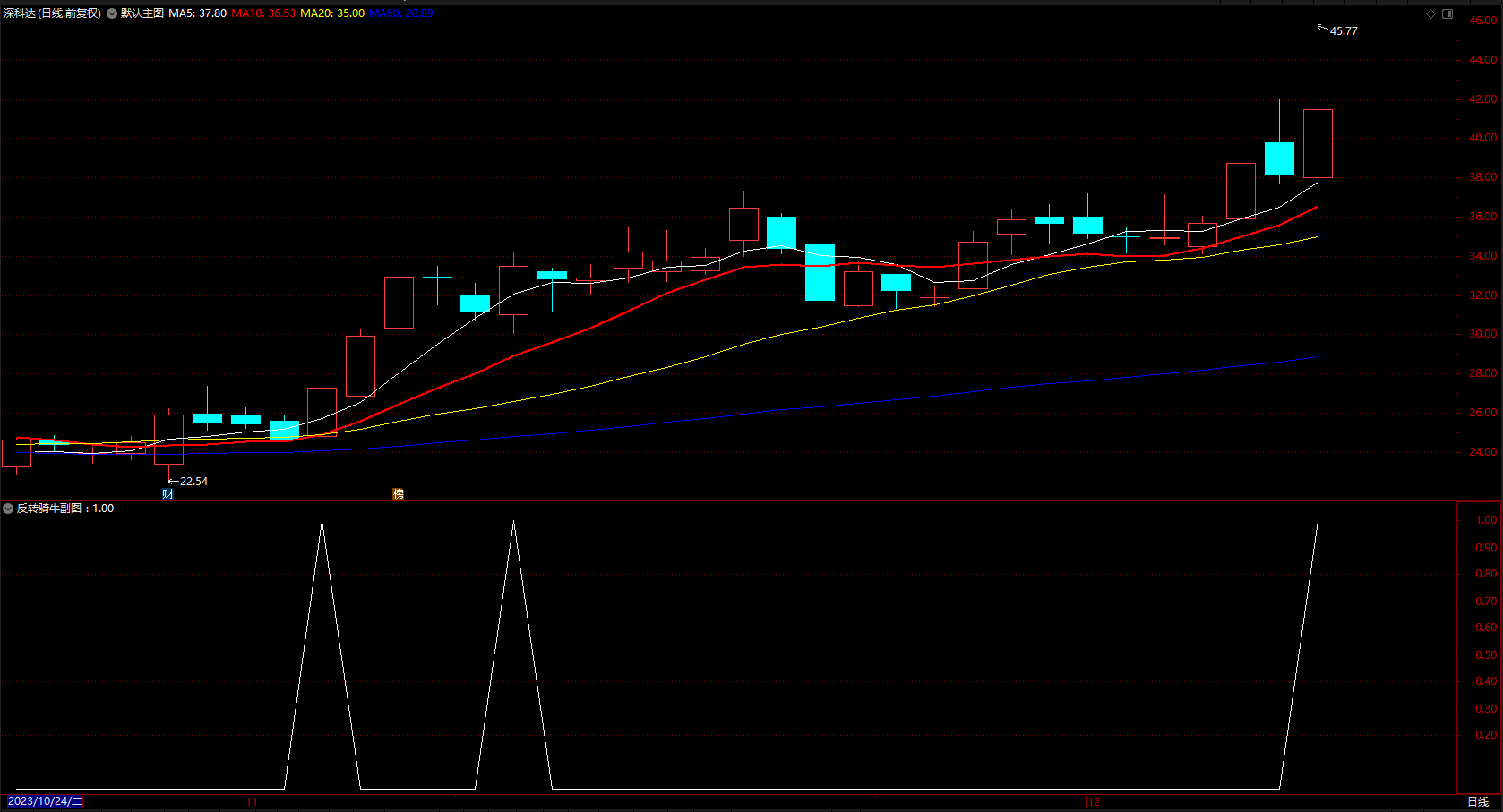Screen dimensions: 1503x812
Task: Click the 0.90 sub-chart axis label
Action: 1486,548
